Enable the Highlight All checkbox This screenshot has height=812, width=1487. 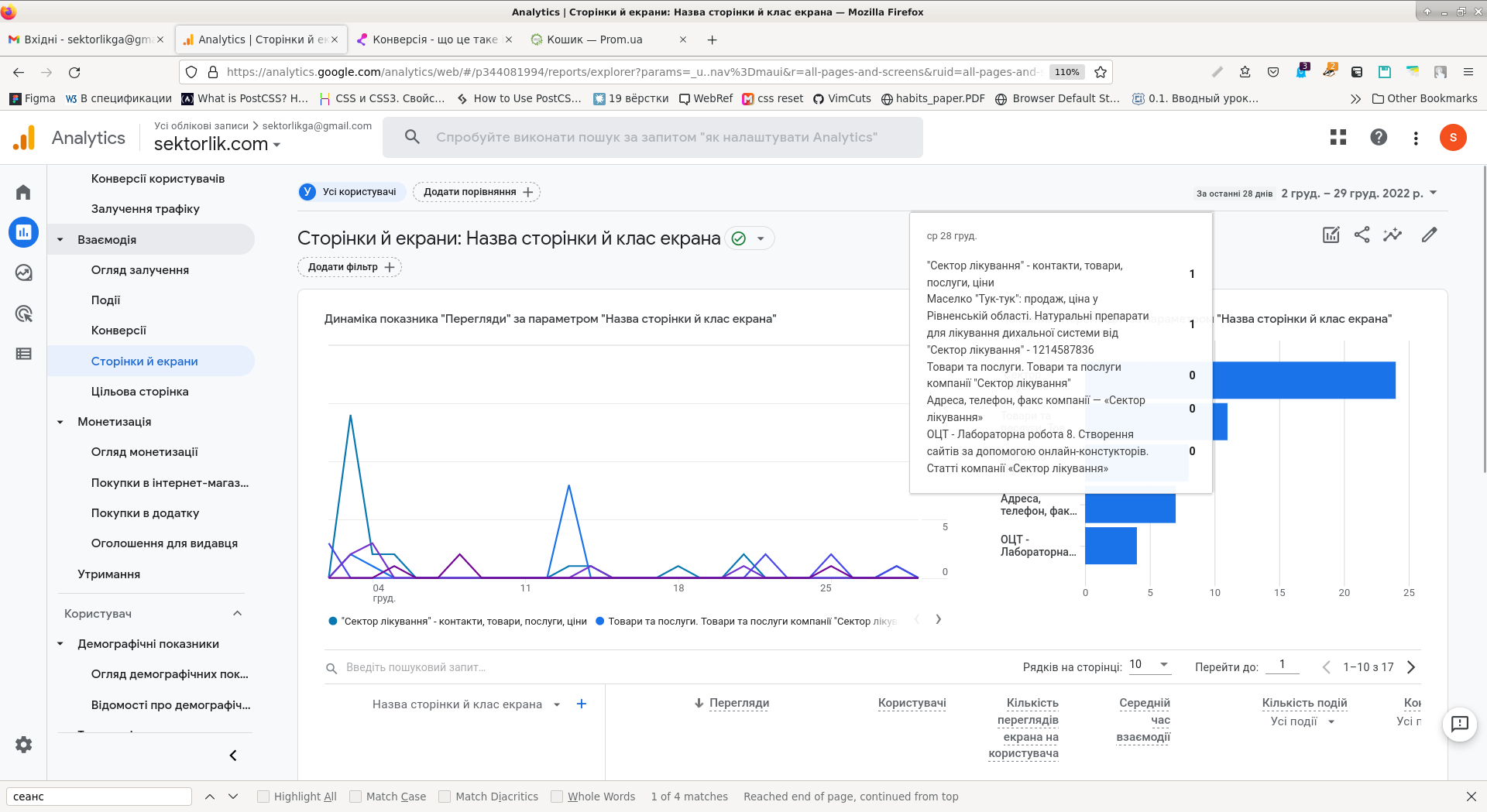pos(263,797)
